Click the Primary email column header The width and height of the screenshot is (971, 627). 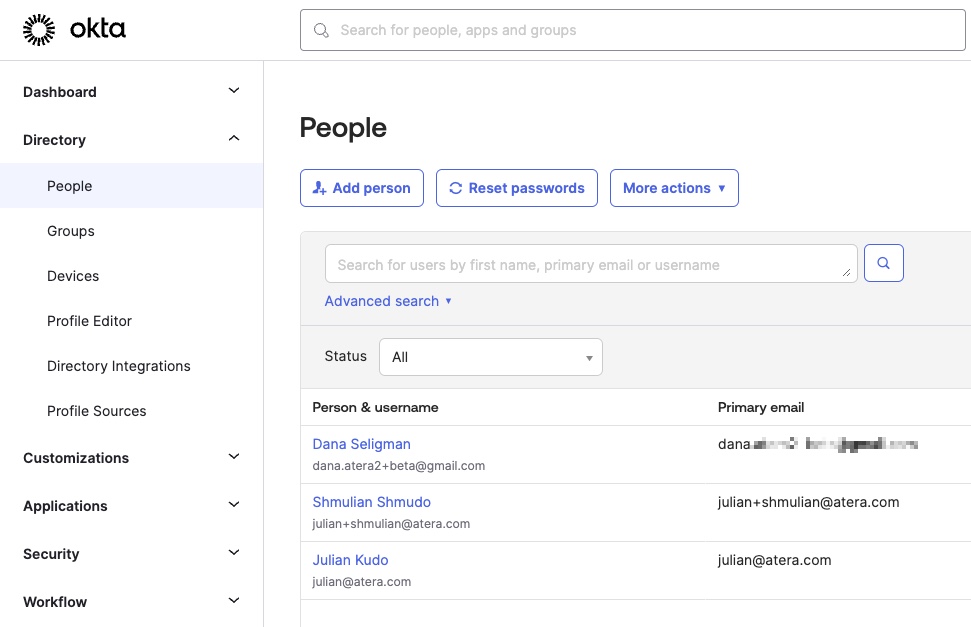pos(760,407)
